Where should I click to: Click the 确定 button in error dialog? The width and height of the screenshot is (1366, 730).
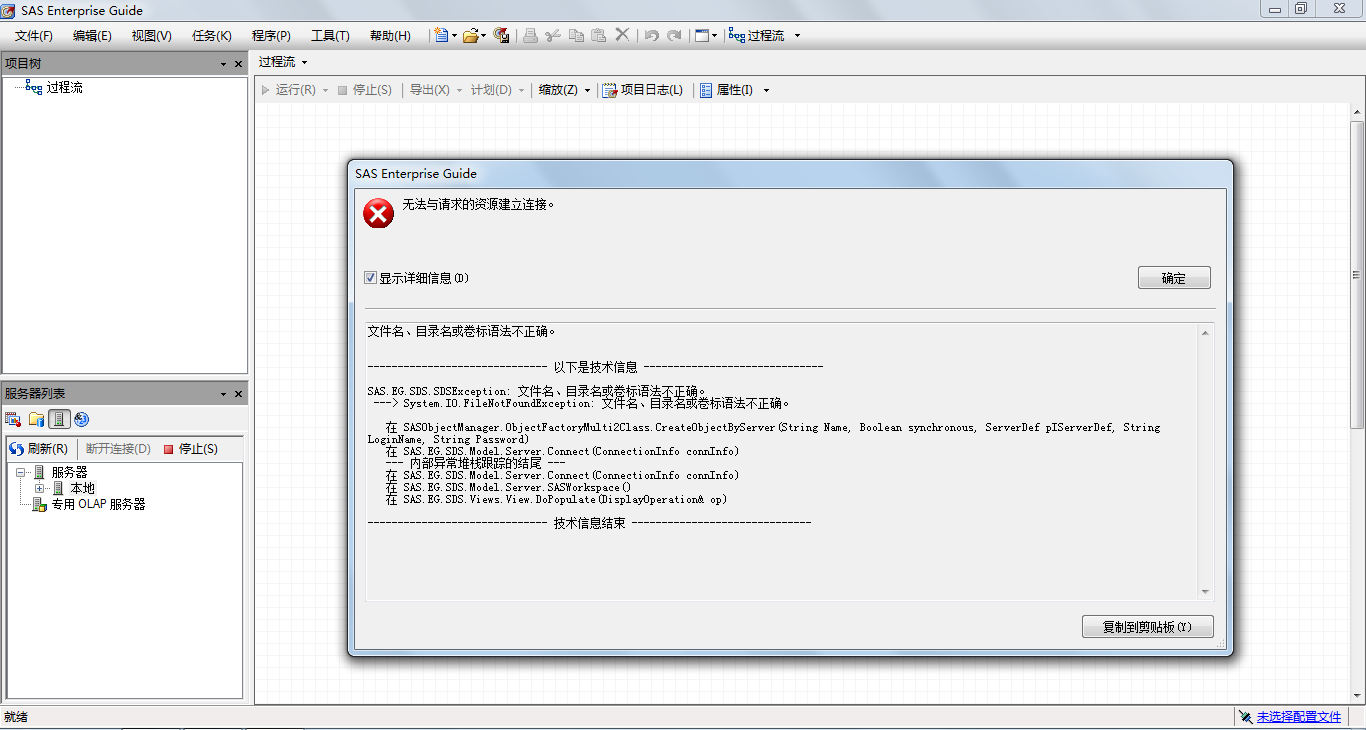pyautogui.click(x=1174, y=278)
